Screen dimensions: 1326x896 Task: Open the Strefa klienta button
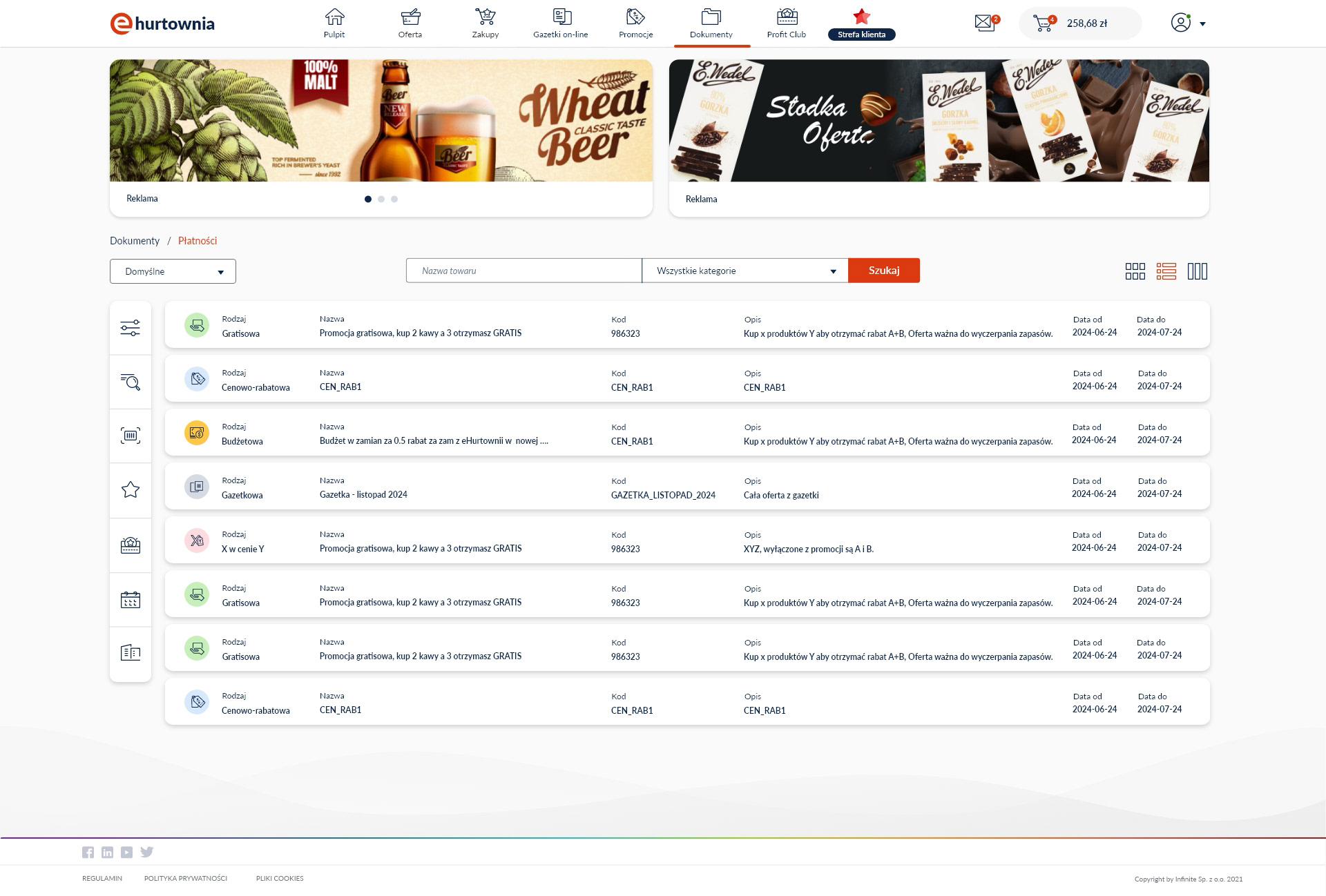click(x=861, y=34)
